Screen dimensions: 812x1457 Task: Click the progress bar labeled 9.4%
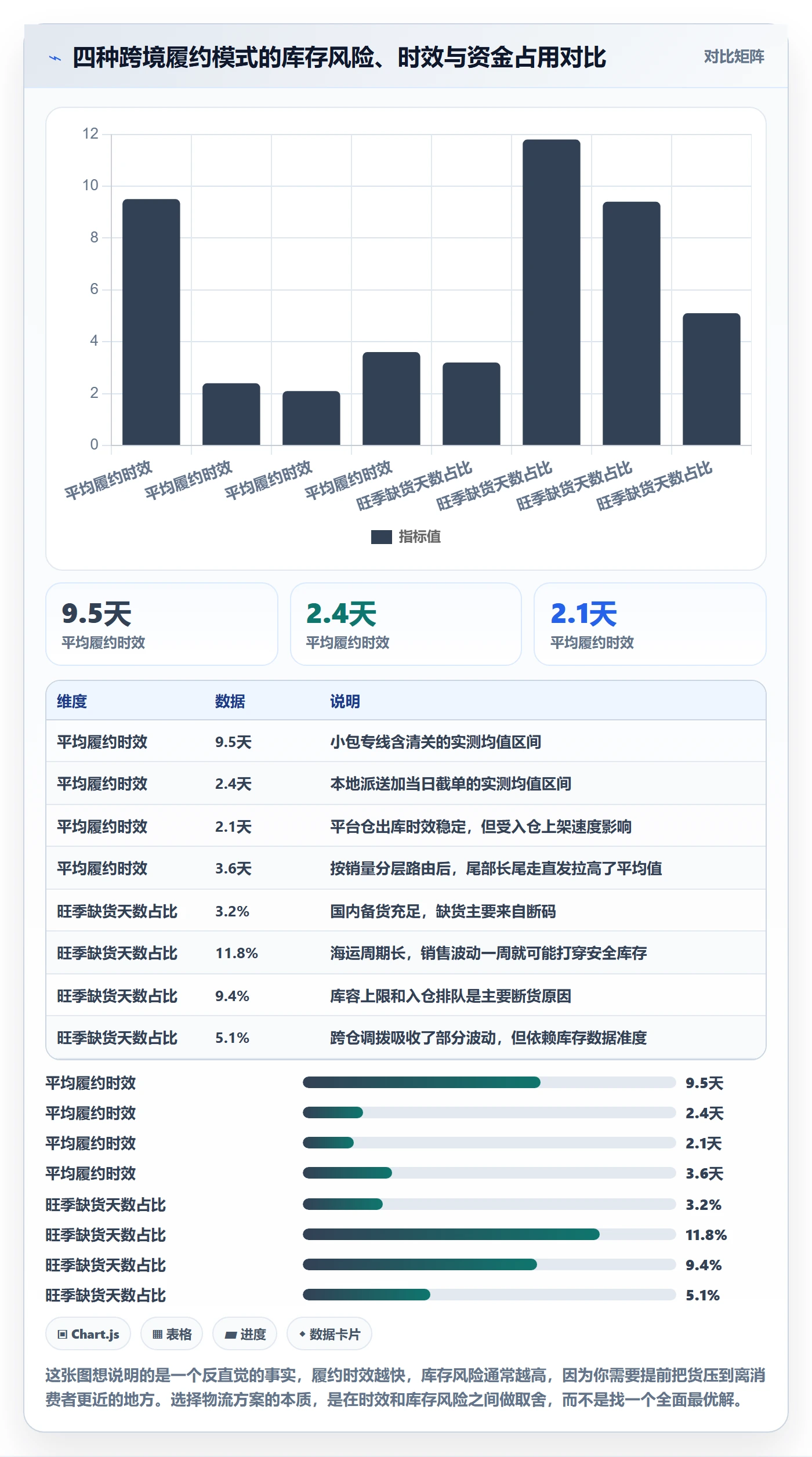(x=489, y=1264)
